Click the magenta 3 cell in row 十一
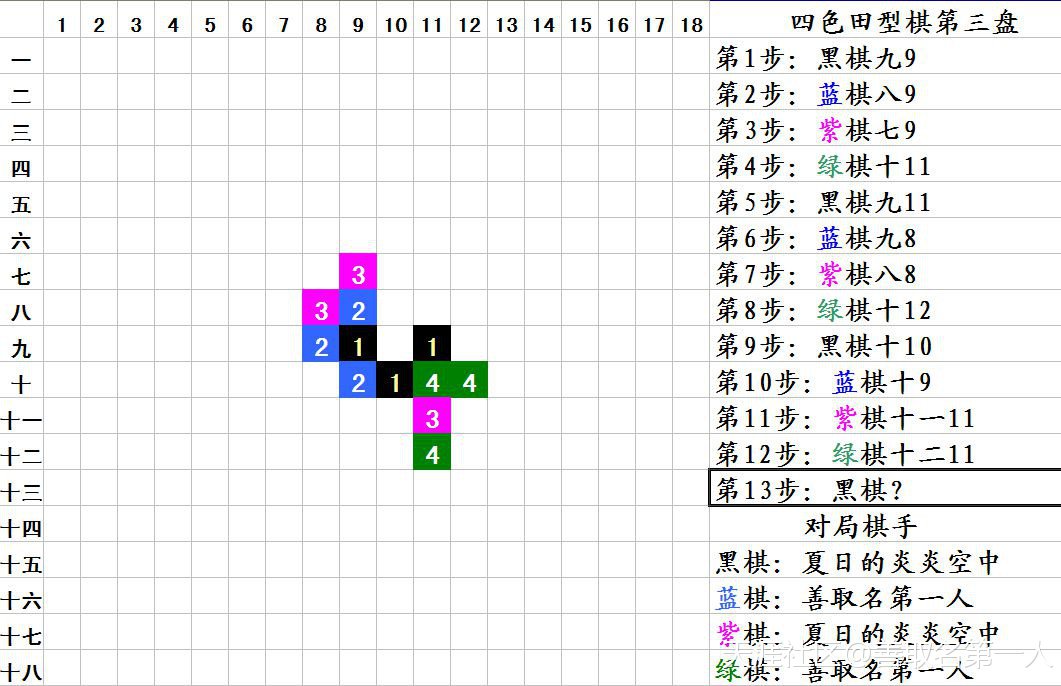The width and height of the screenshot is (1061, 686). (x=432, y=415)
